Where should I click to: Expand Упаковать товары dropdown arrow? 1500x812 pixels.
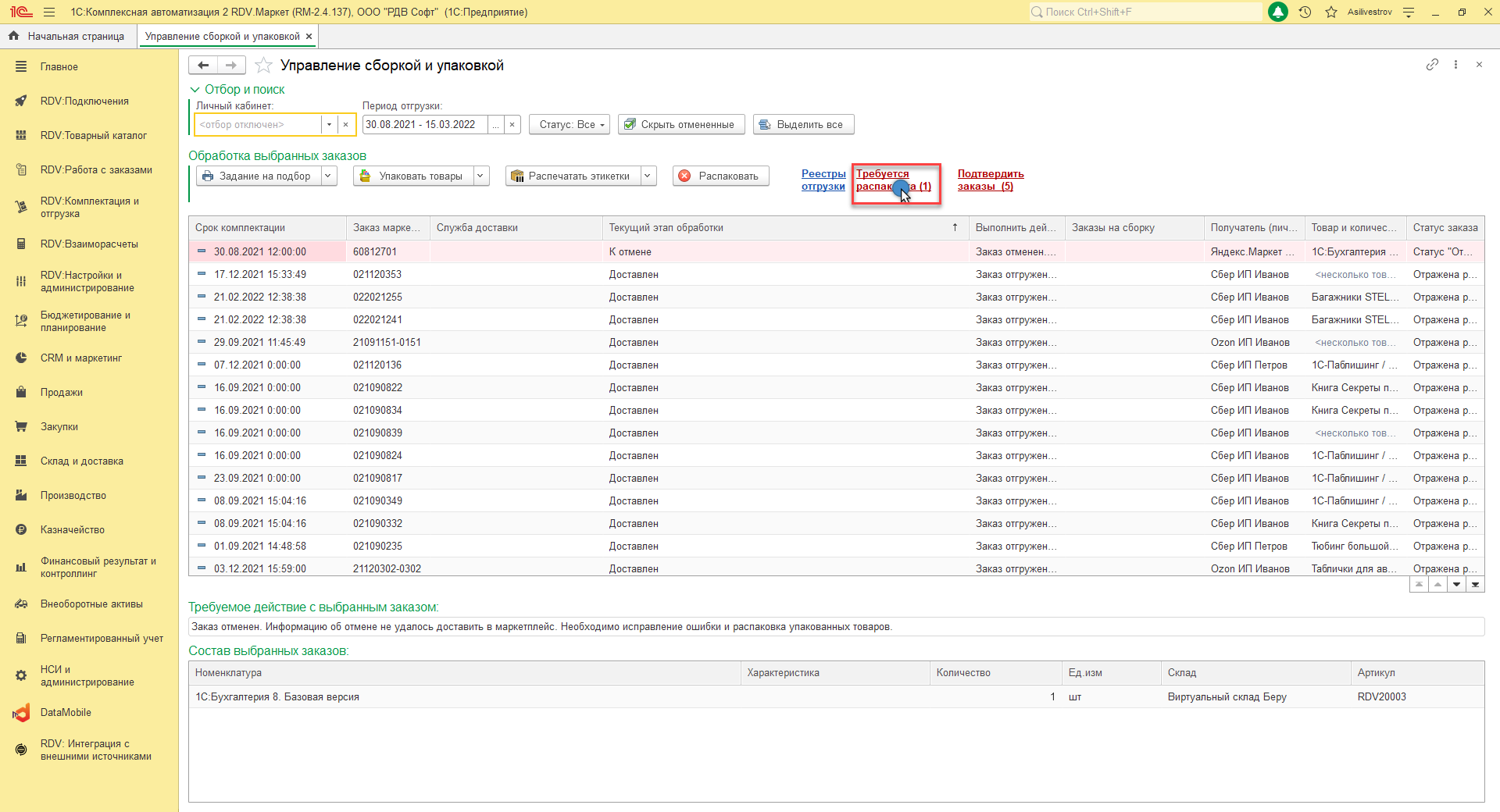click(481, 176)
